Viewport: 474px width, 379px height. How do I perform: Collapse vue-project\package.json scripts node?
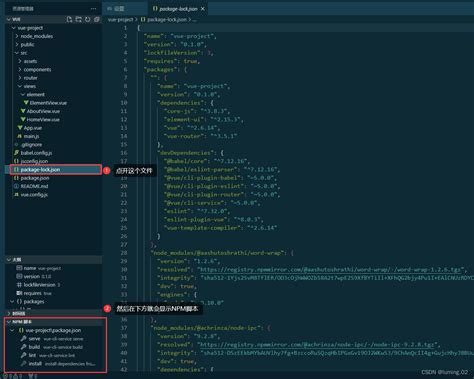[12, 330]
